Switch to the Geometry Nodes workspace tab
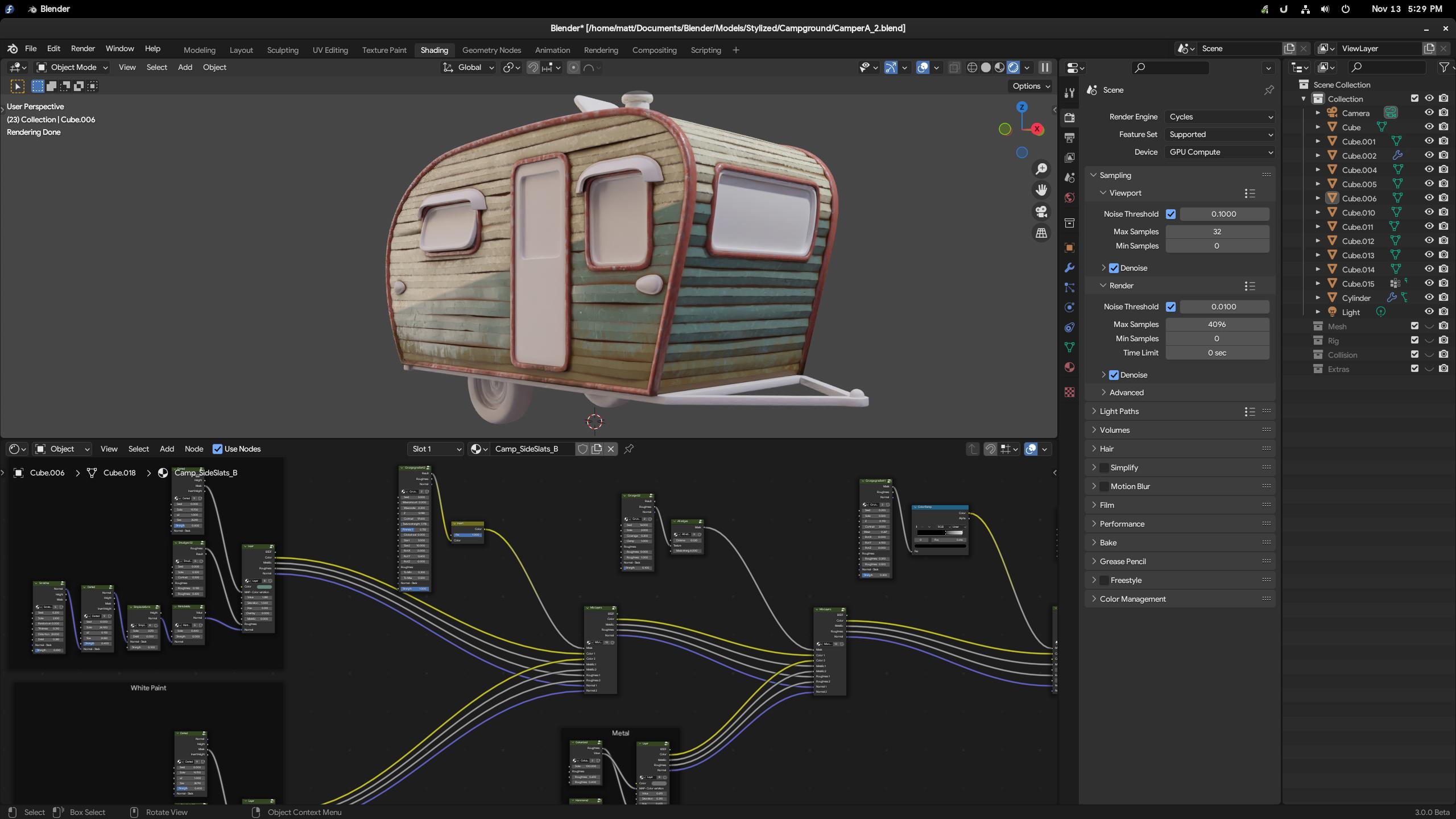The width and height of the screenshot is (1456, 819). (x=491, y=50)
